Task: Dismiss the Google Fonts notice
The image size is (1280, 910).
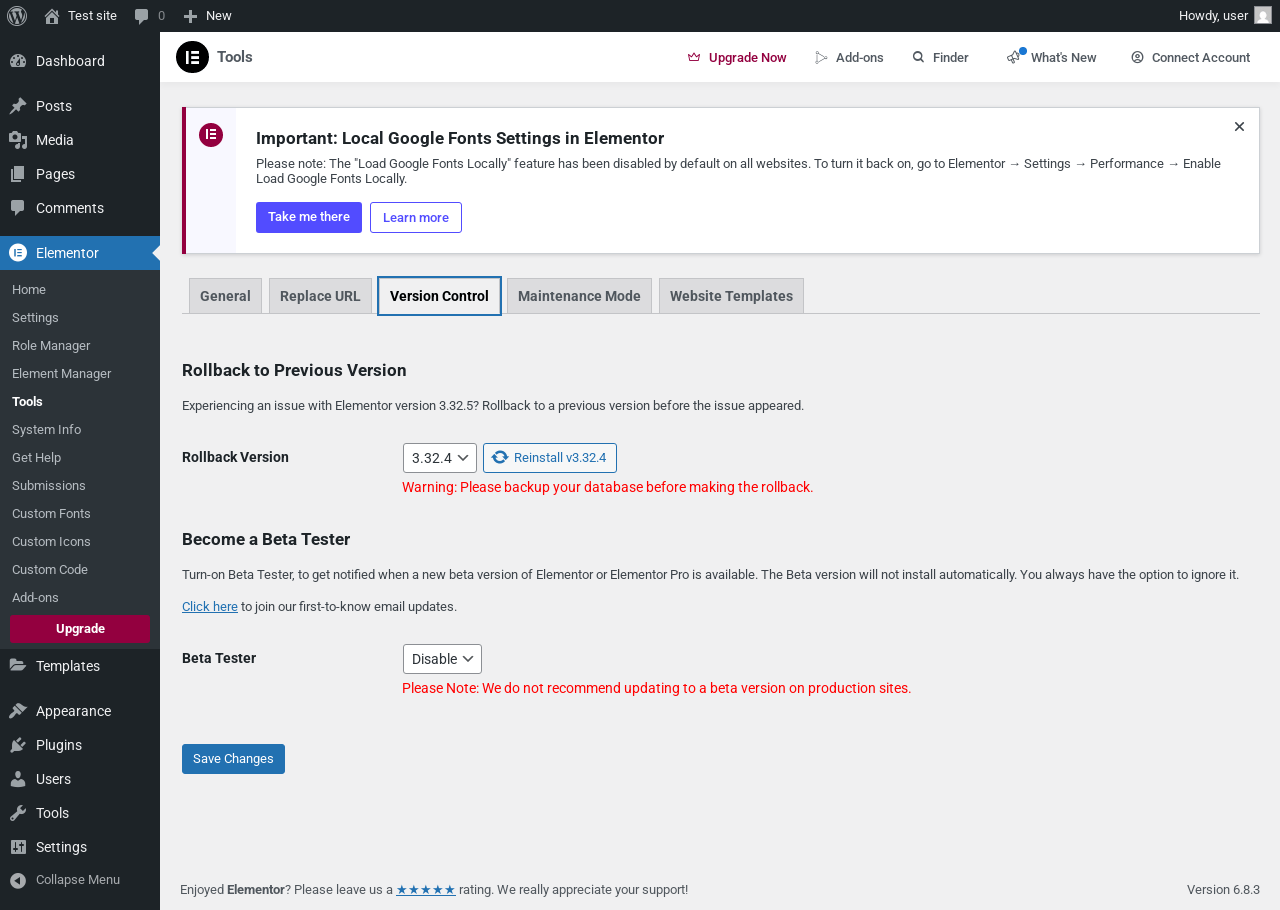Action: [1239, 127]
